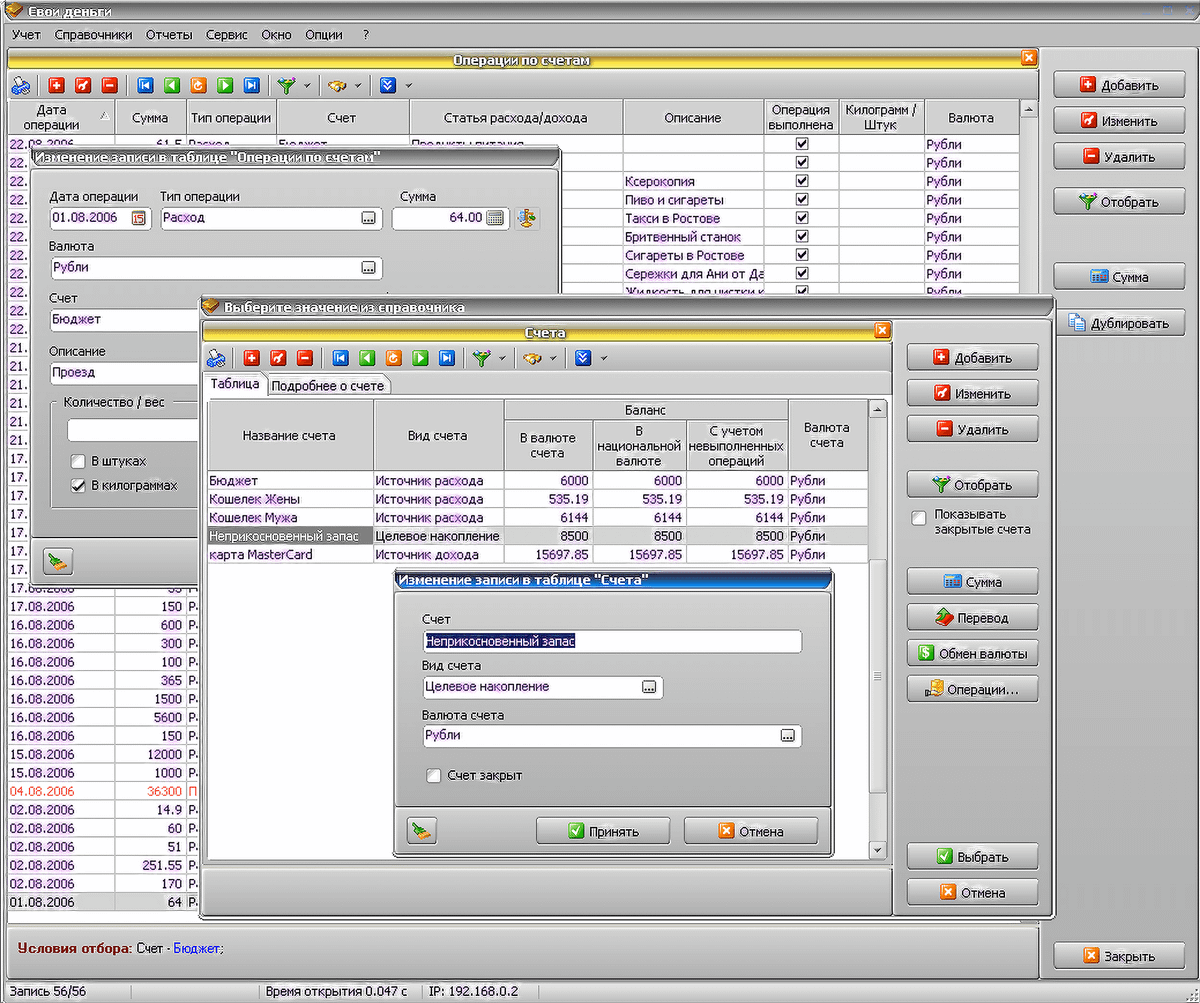Enable Показывать закрытые счета checkbox

(x=919, y=518)
